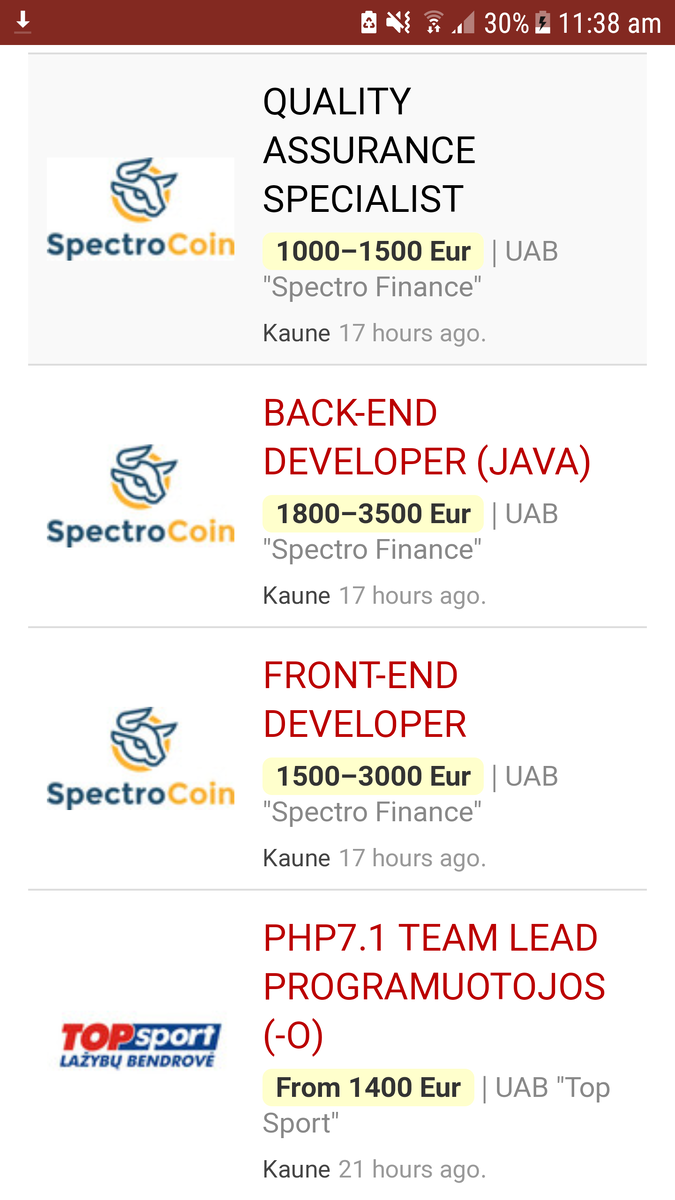The width and height of the screenshot is (675, 1200).
Task: Tap SpectroCoin logo beside Back-End Developer (Java)
Action: pyautogui.click(x=140, y=496)
